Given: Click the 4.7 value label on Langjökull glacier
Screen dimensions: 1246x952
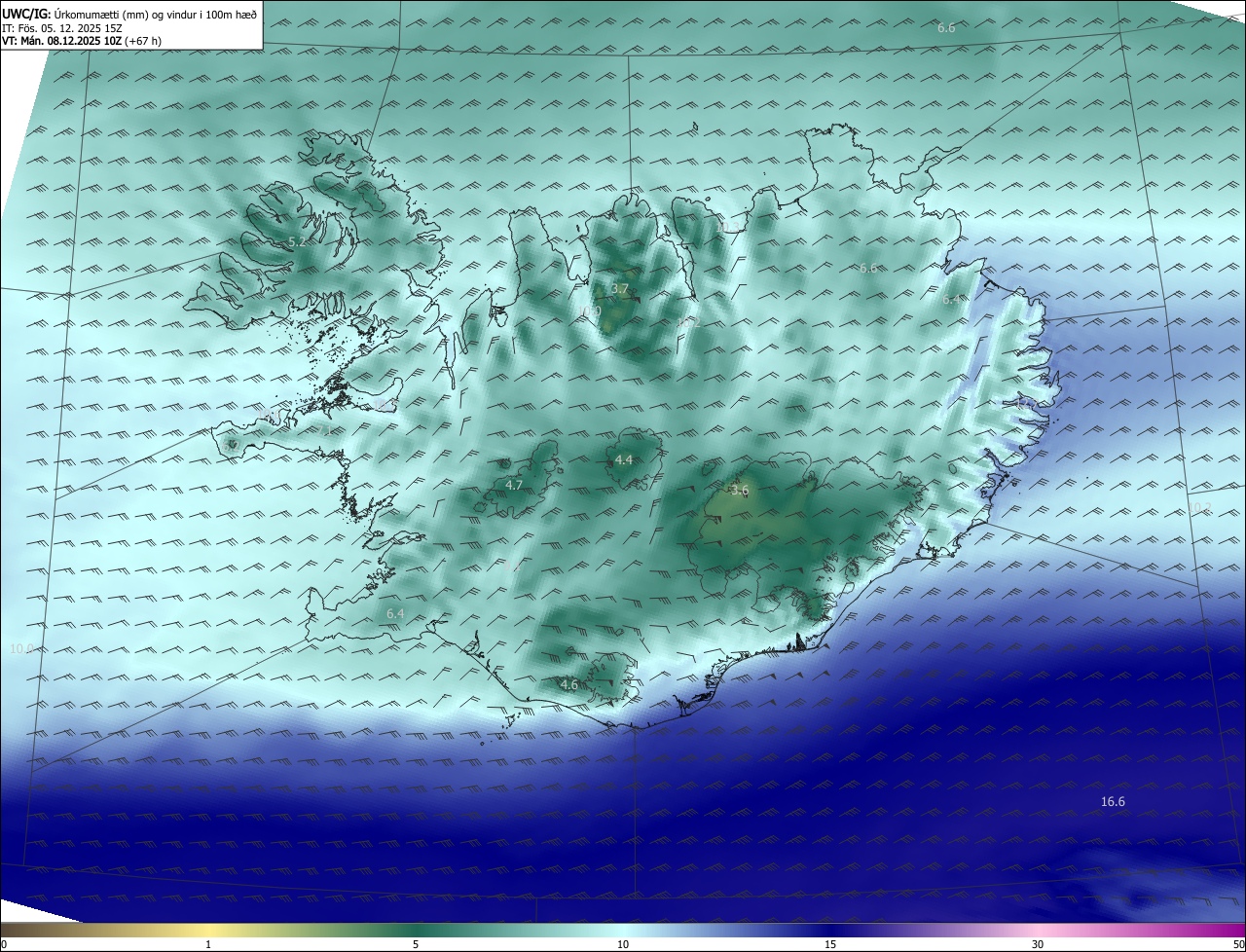Looking at the screenshot, I should point(514,485).
